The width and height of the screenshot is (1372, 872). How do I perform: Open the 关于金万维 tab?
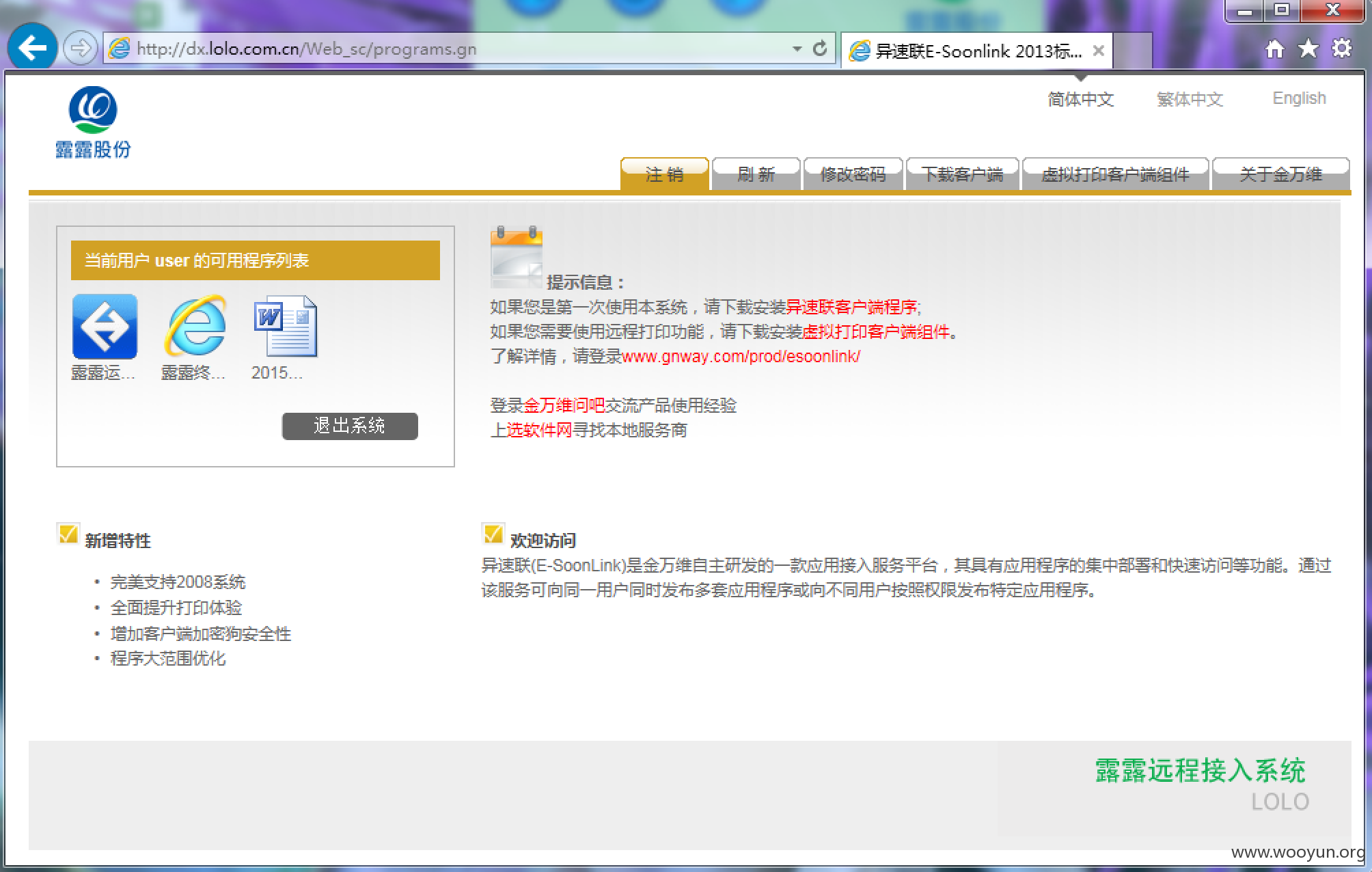tap(1280, 174)
